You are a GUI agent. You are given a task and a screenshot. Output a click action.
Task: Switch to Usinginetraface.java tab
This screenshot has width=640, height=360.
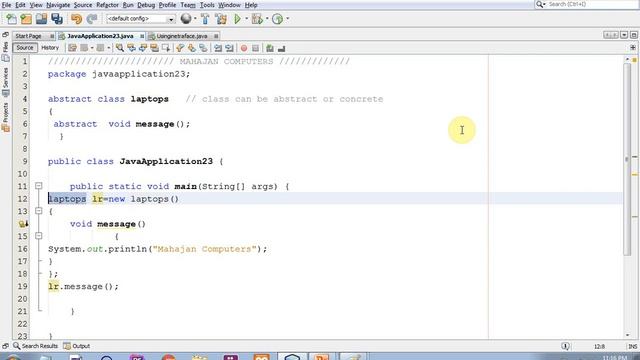(x=182, y=36)
